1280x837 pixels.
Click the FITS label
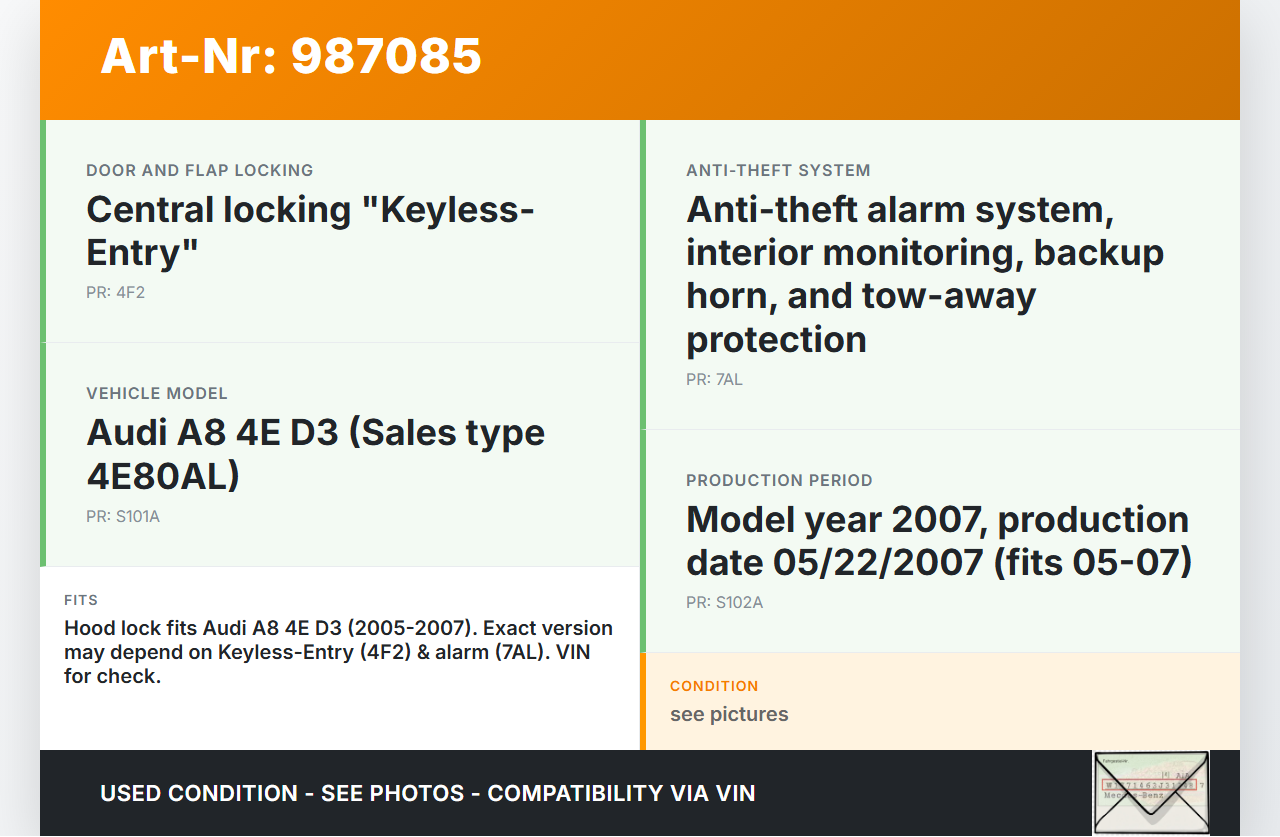(x=81, y=600)
